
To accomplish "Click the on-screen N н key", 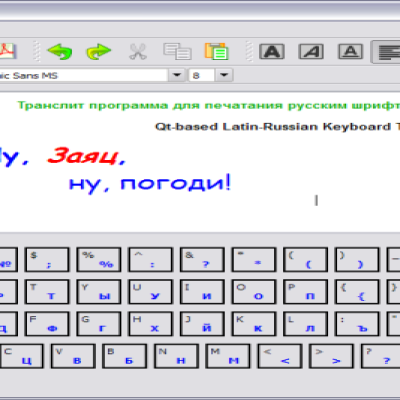I will click(x=176, y=356).
